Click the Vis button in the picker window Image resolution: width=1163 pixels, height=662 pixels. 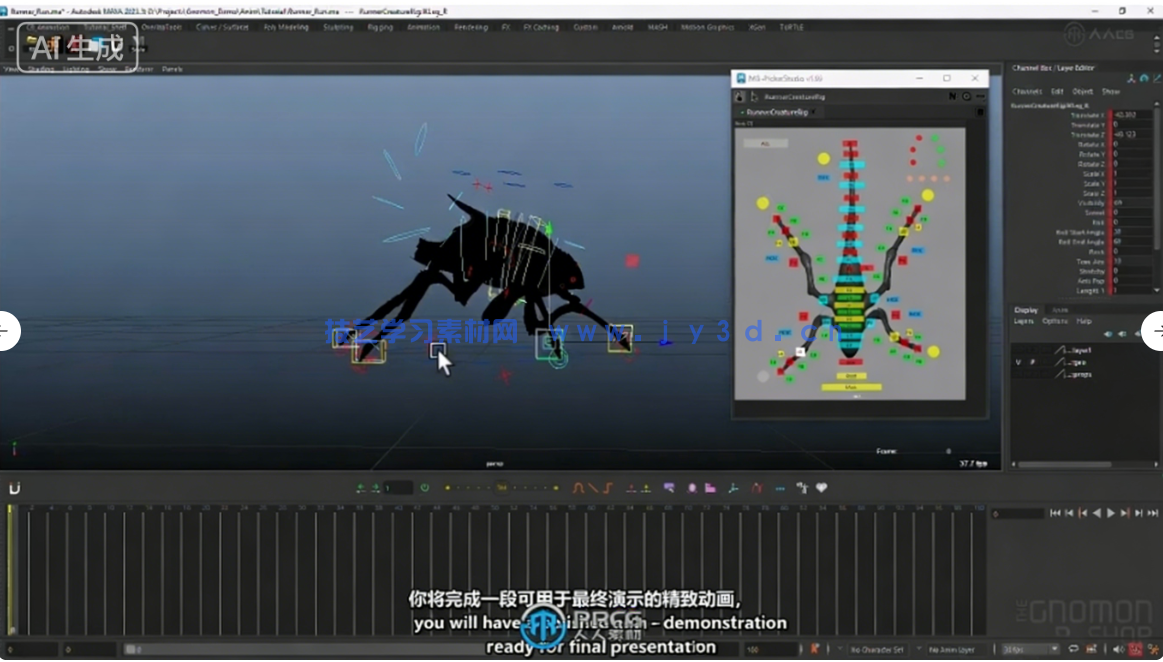coord(851,387)
